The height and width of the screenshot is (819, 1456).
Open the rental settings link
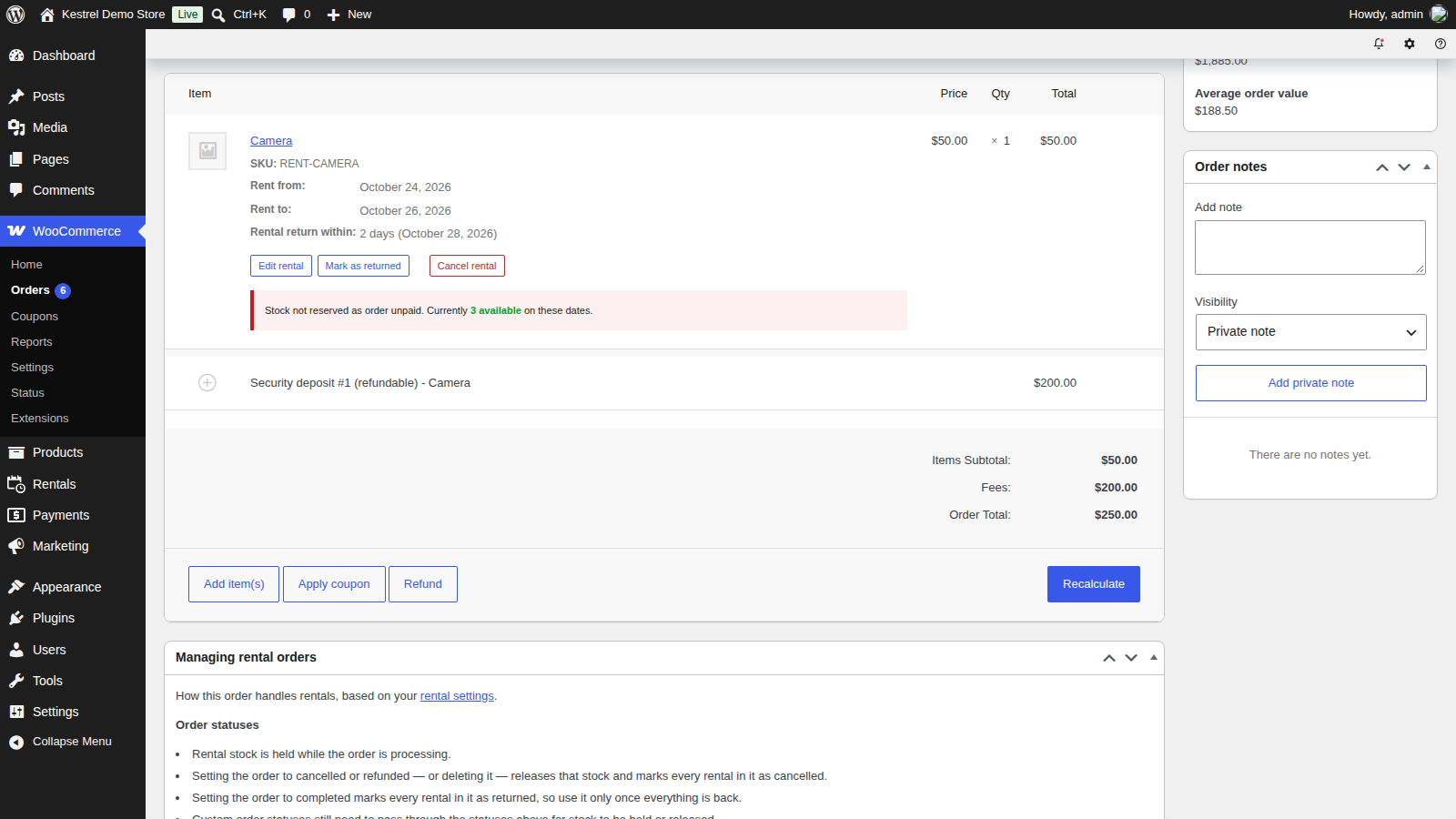457,696
